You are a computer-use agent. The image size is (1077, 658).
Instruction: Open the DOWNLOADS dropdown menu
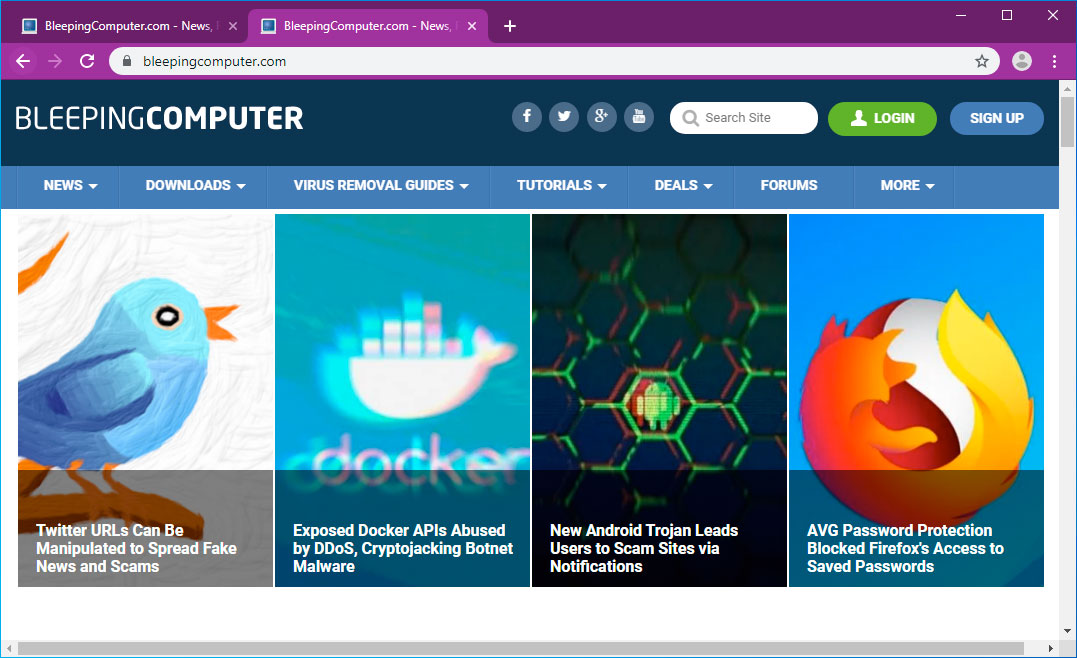(x=194, y=186)
